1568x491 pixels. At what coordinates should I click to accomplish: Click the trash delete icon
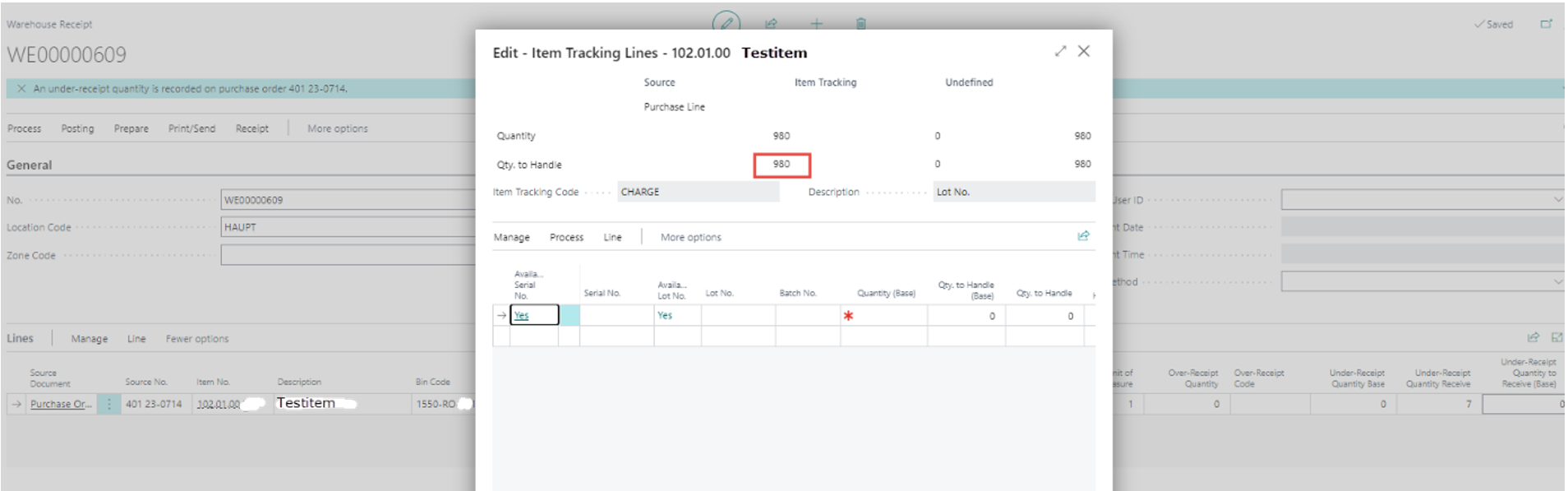(x=860, y=23)
